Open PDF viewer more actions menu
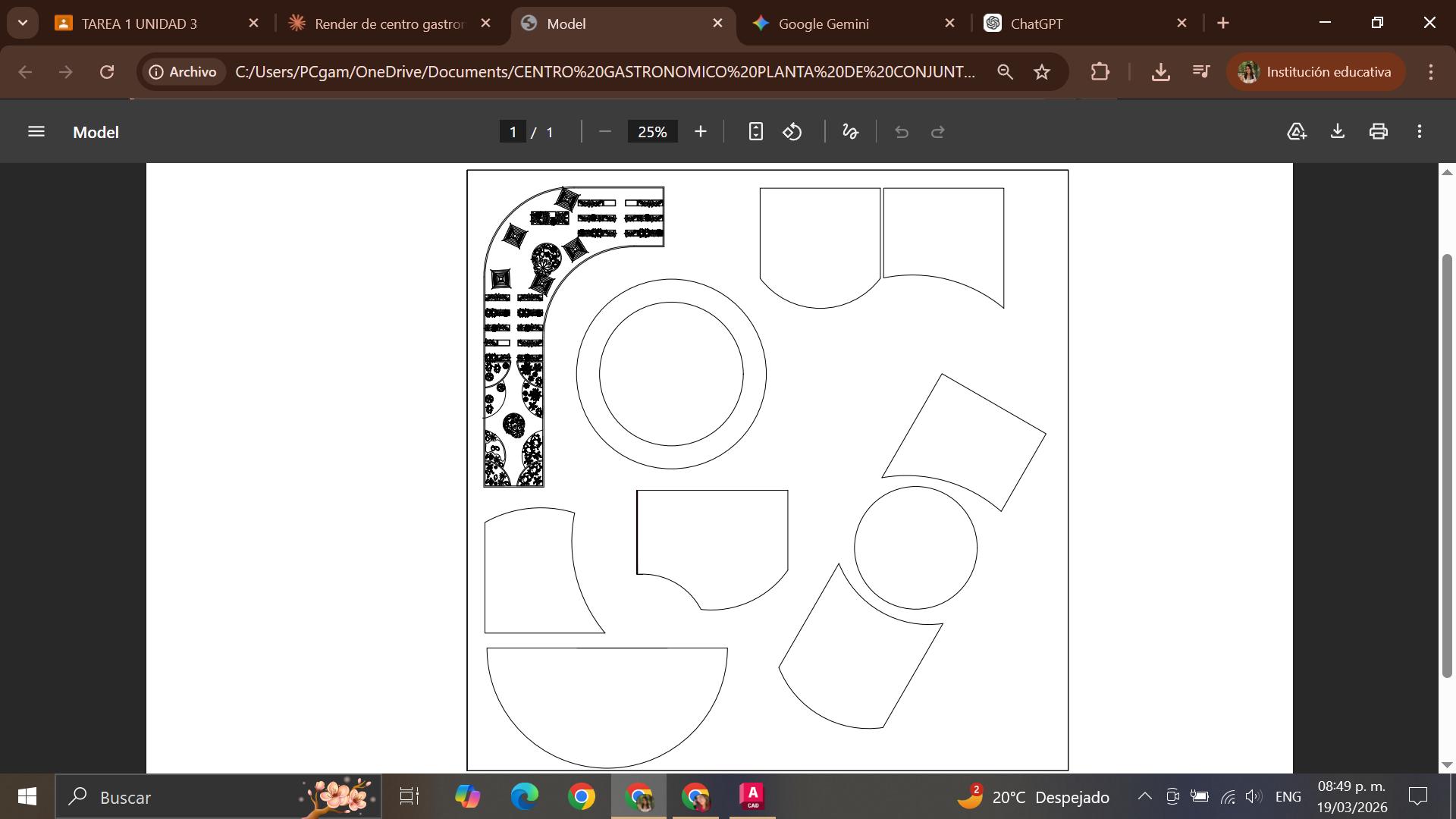The width and height of the screenshot is (1456, 819). point(1419,132)
